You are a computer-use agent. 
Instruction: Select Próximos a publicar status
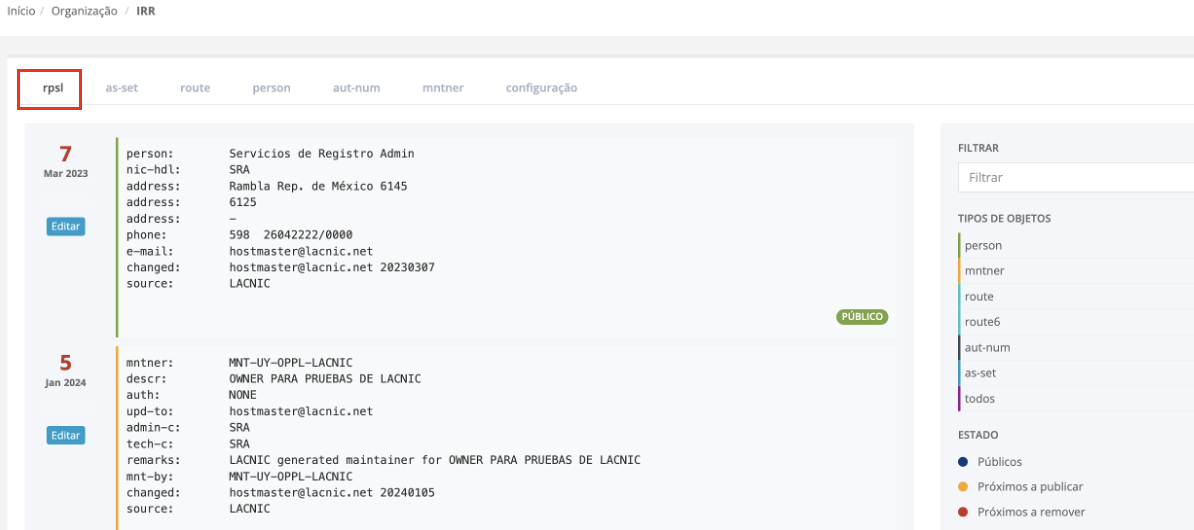tap(1029, 487)
